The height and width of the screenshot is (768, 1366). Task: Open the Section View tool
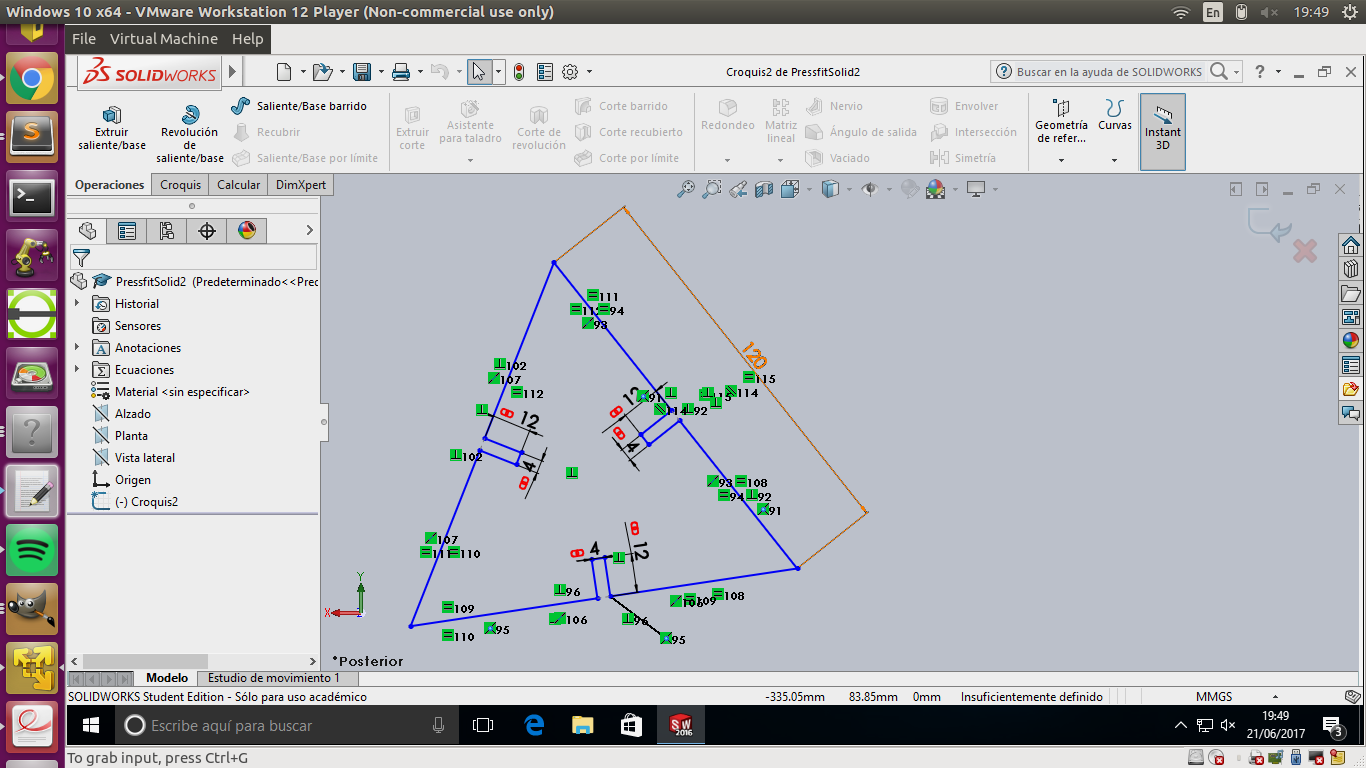764,189
